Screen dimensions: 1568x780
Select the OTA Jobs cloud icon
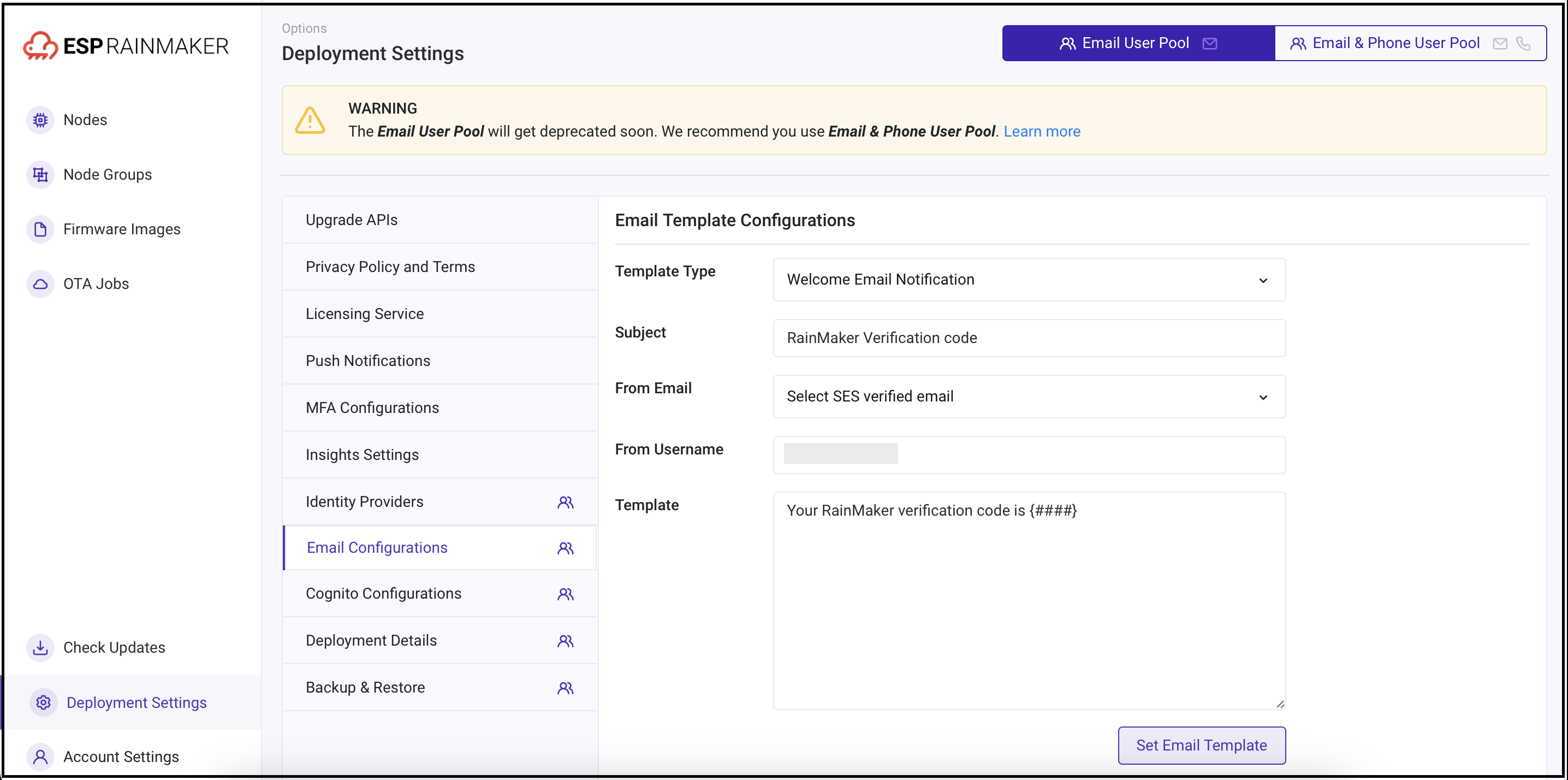coord(40,283)
